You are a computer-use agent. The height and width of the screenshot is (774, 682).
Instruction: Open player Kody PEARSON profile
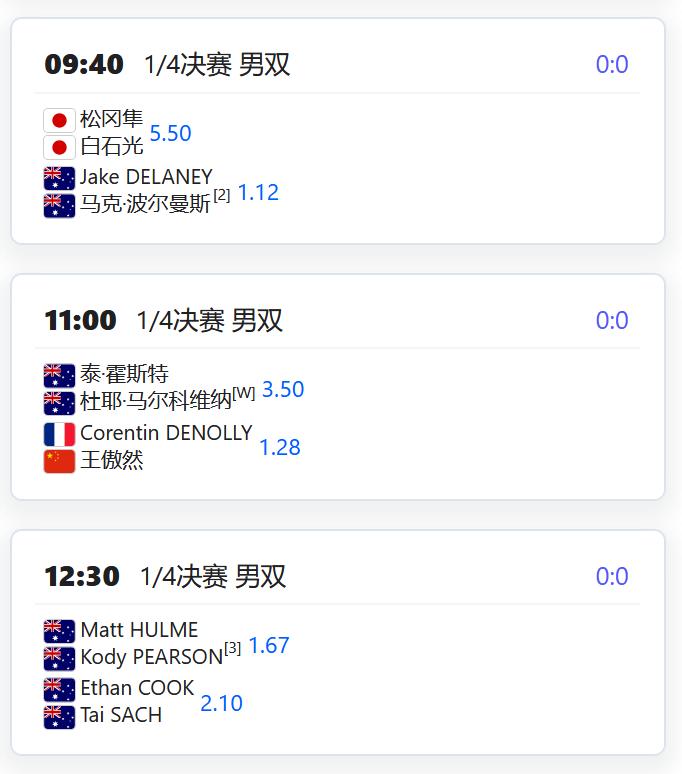click(x=151, y=658)
